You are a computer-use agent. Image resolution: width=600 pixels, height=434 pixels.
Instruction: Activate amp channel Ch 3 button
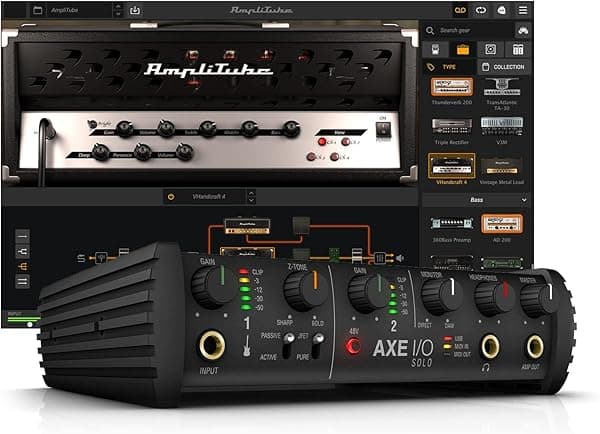pyautogui.click(x=311, y=157)
